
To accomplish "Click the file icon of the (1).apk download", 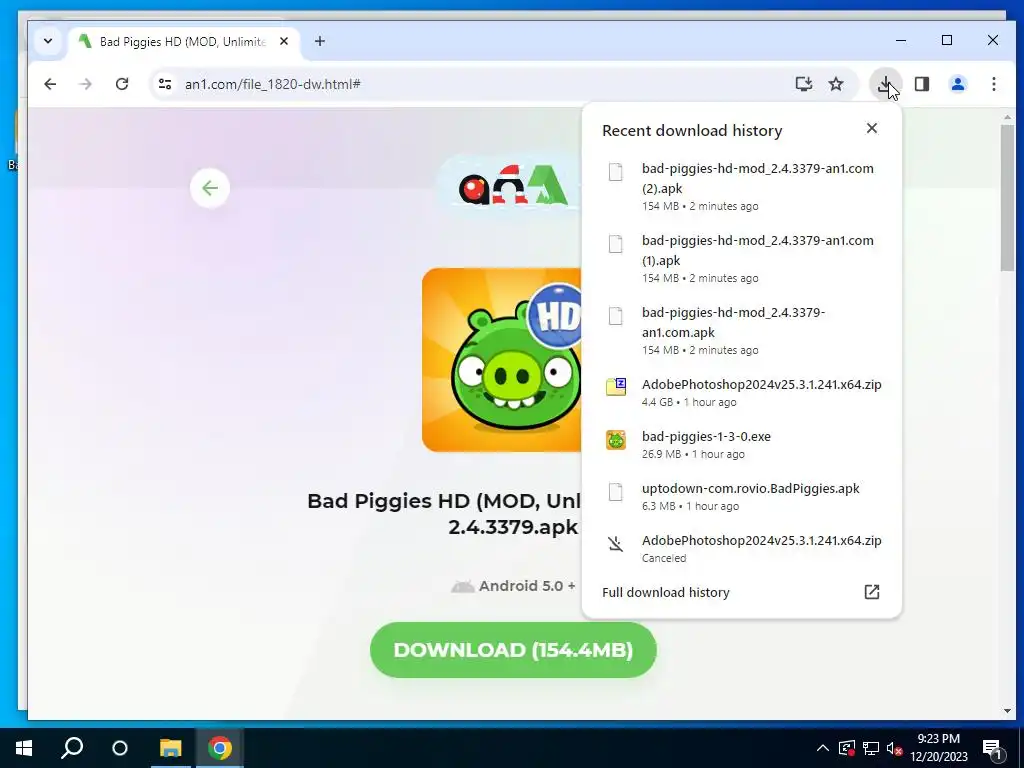I will (x=615, y=244).
